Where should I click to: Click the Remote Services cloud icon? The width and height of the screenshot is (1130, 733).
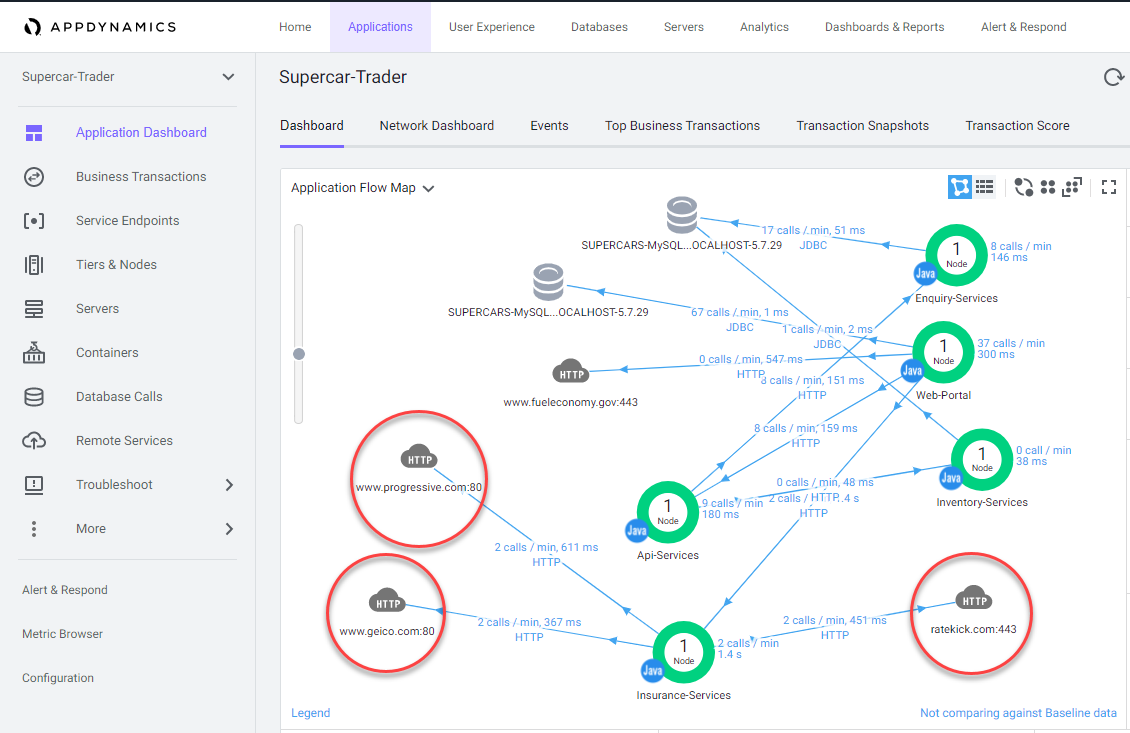[34, 440]
